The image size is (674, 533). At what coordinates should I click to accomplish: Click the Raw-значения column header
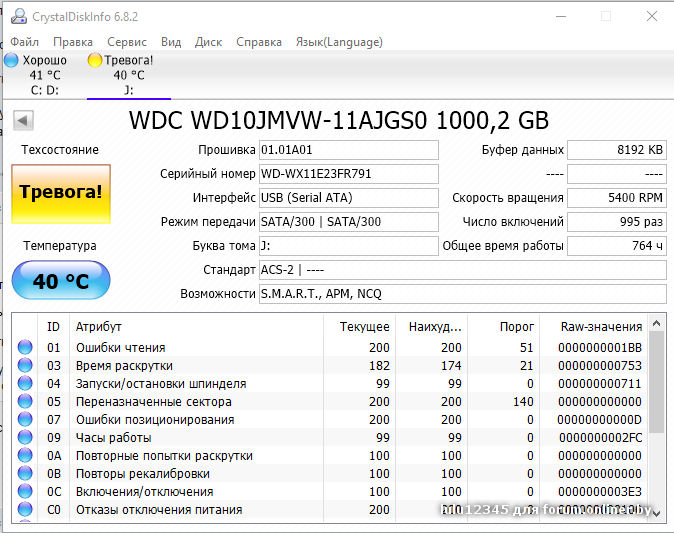coord(594,327)
